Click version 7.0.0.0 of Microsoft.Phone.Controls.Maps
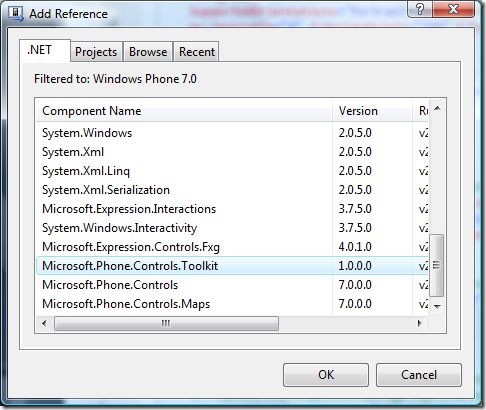Screen dimensions: 486x410 click(355, 304)
